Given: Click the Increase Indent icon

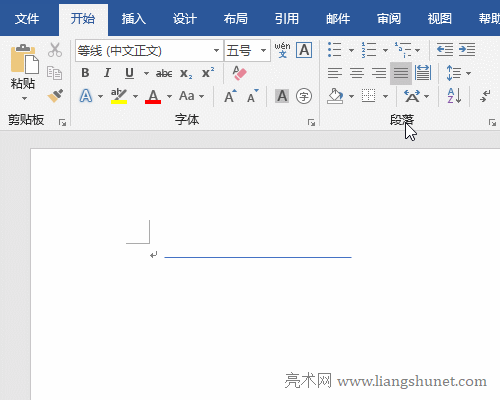Looking at the screenshot, I should 467,50.
